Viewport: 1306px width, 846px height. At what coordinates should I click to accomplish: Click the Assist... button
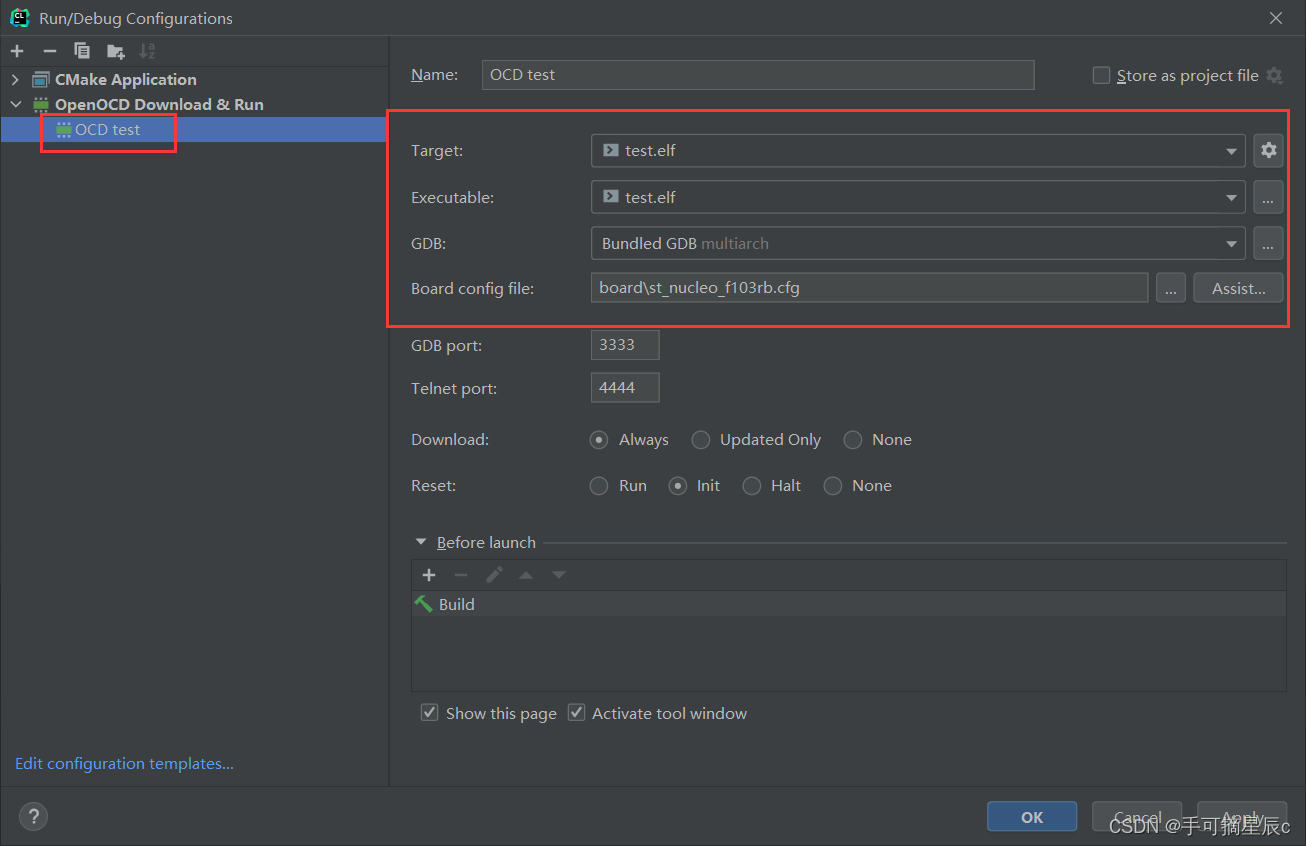click(x=1238, y=288)
